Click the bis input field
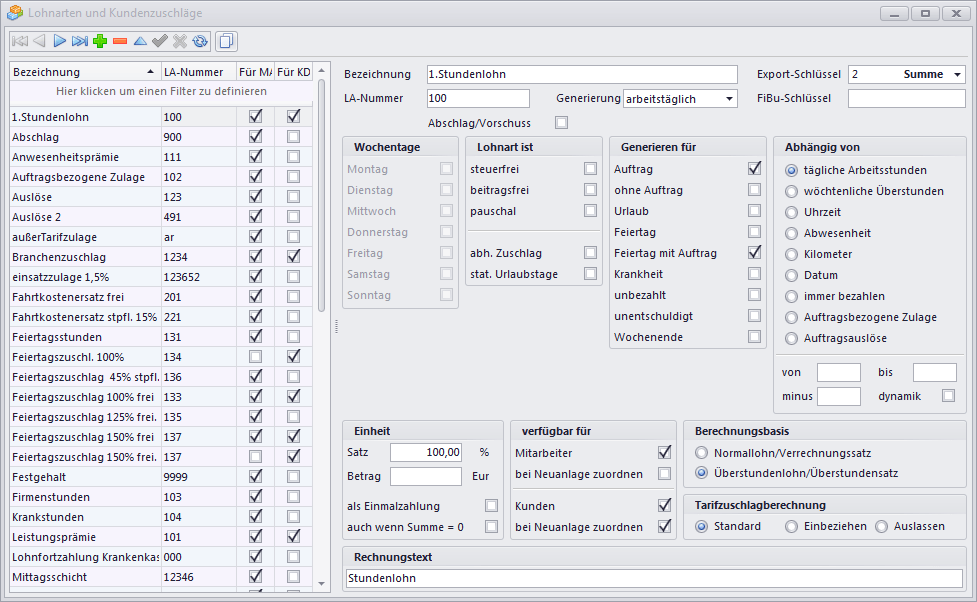977x602 pixels. 935,372
